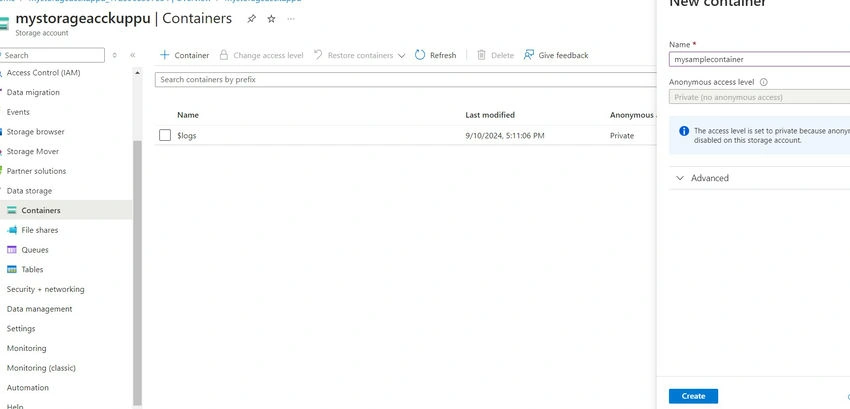Click the Queues icon

pos(12,250)
